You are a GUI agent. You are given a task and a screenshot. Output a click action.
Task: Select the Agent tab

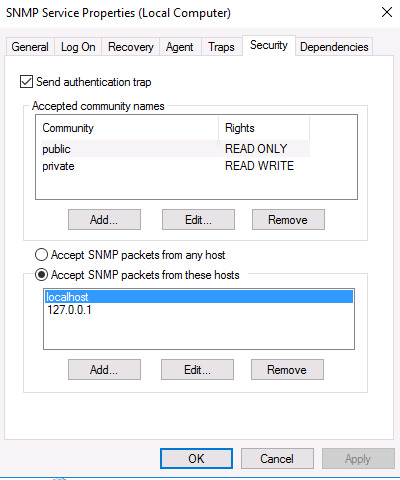(x=180, y=47)
